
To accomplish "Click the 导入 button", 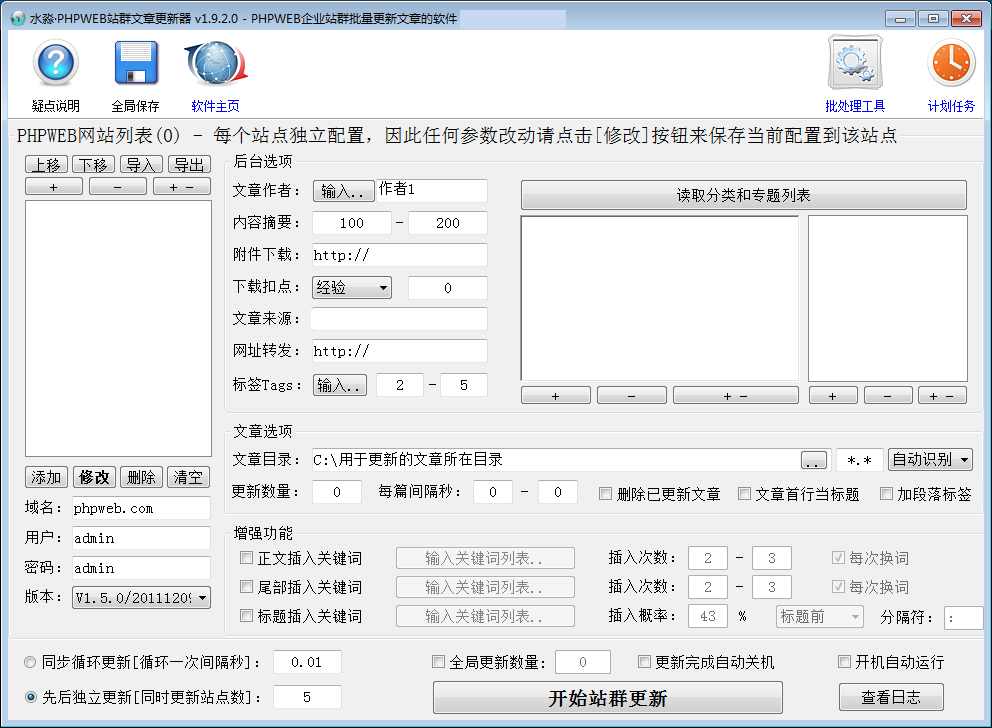I will [141, 164].
